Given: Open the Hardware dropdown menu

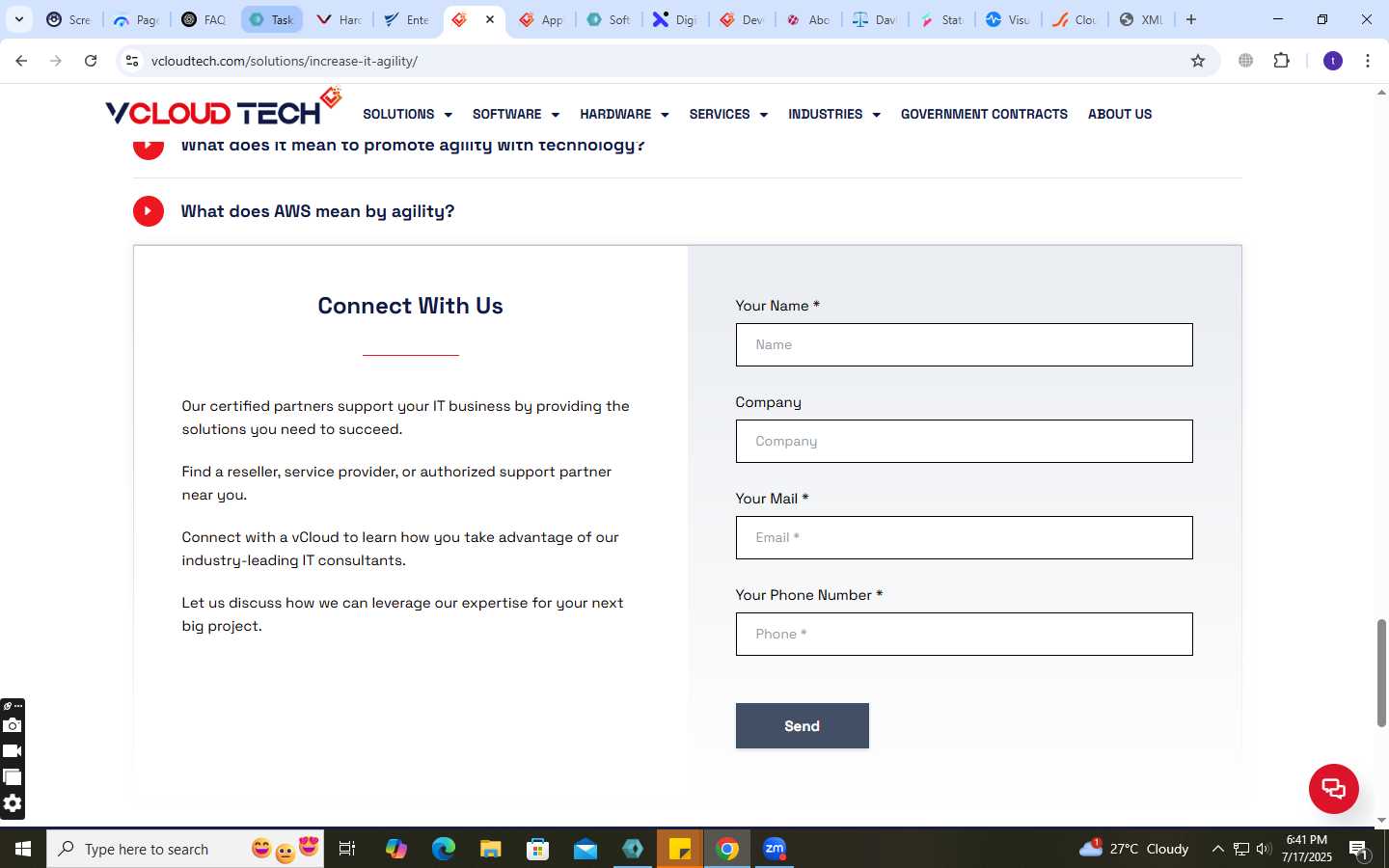Looking at the screenshot, I should (624, 114).
